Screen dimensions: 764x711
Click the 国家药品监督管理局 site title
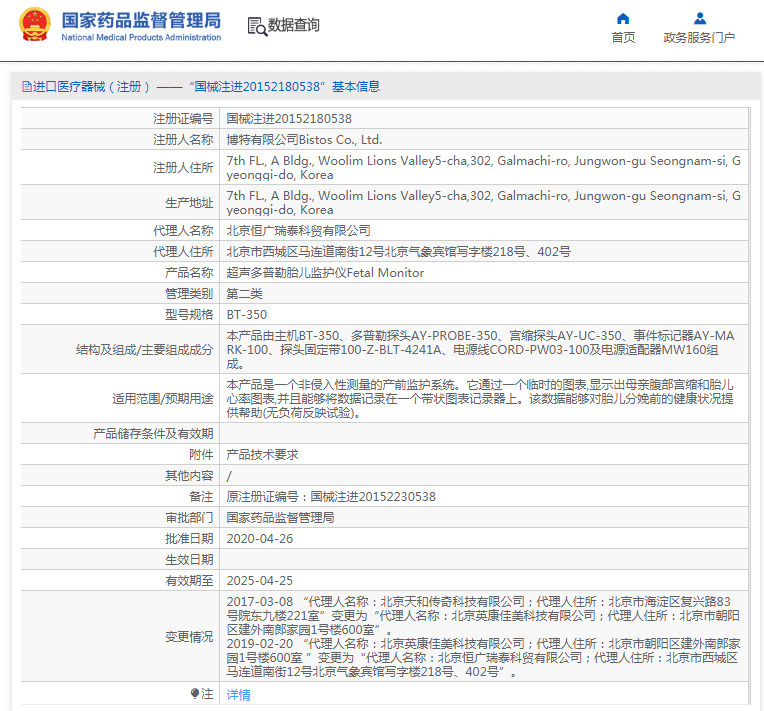click(141, 20)
